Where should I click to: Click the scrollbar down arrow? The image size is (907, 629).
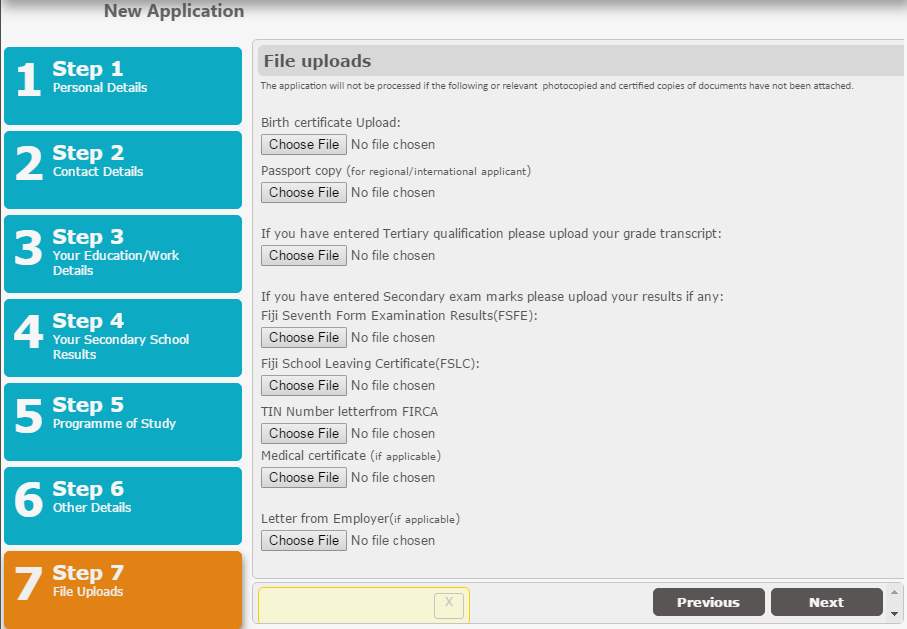point(894,613)
